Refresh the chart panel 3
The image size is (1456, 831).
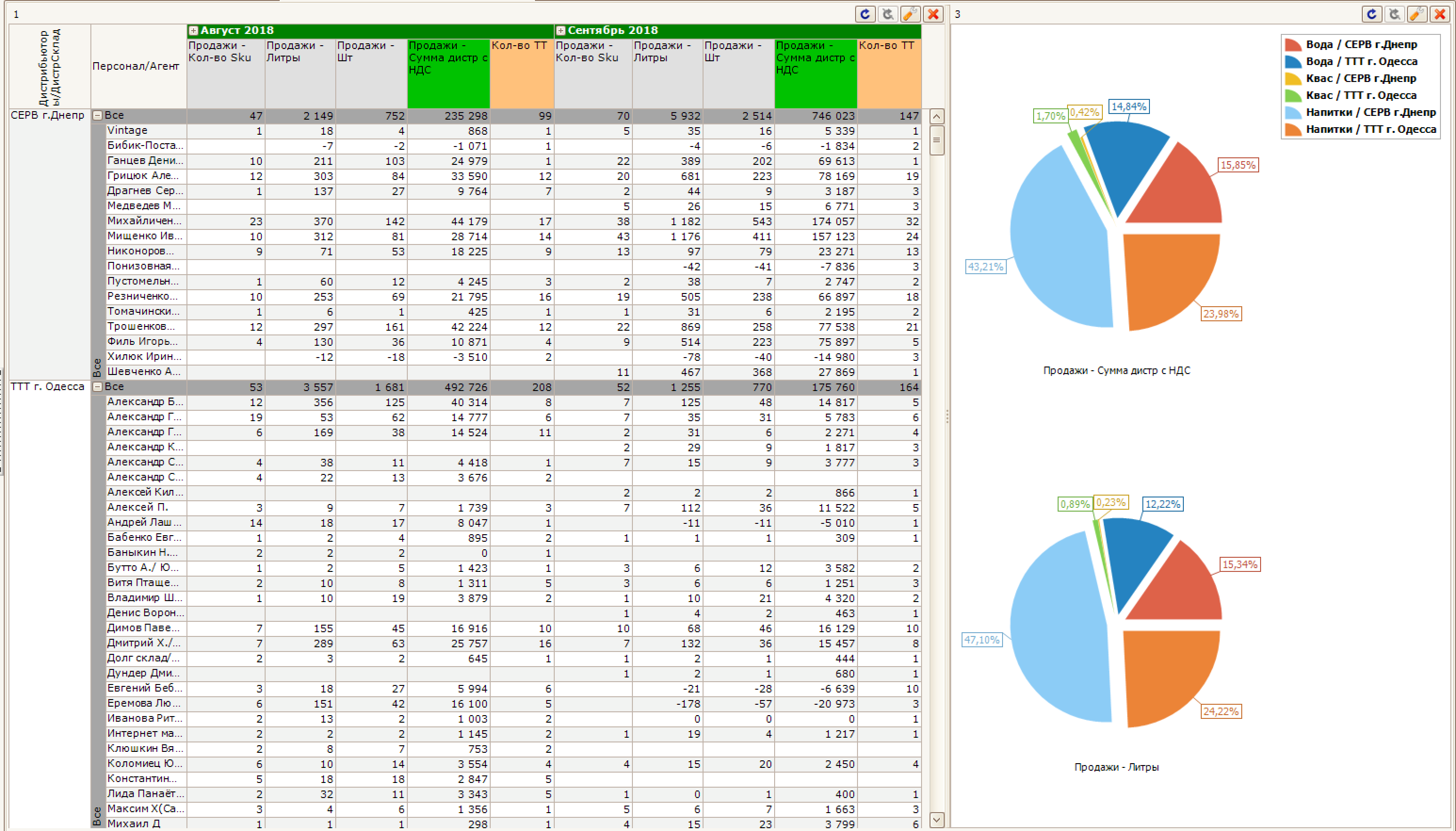(1372, 14)
